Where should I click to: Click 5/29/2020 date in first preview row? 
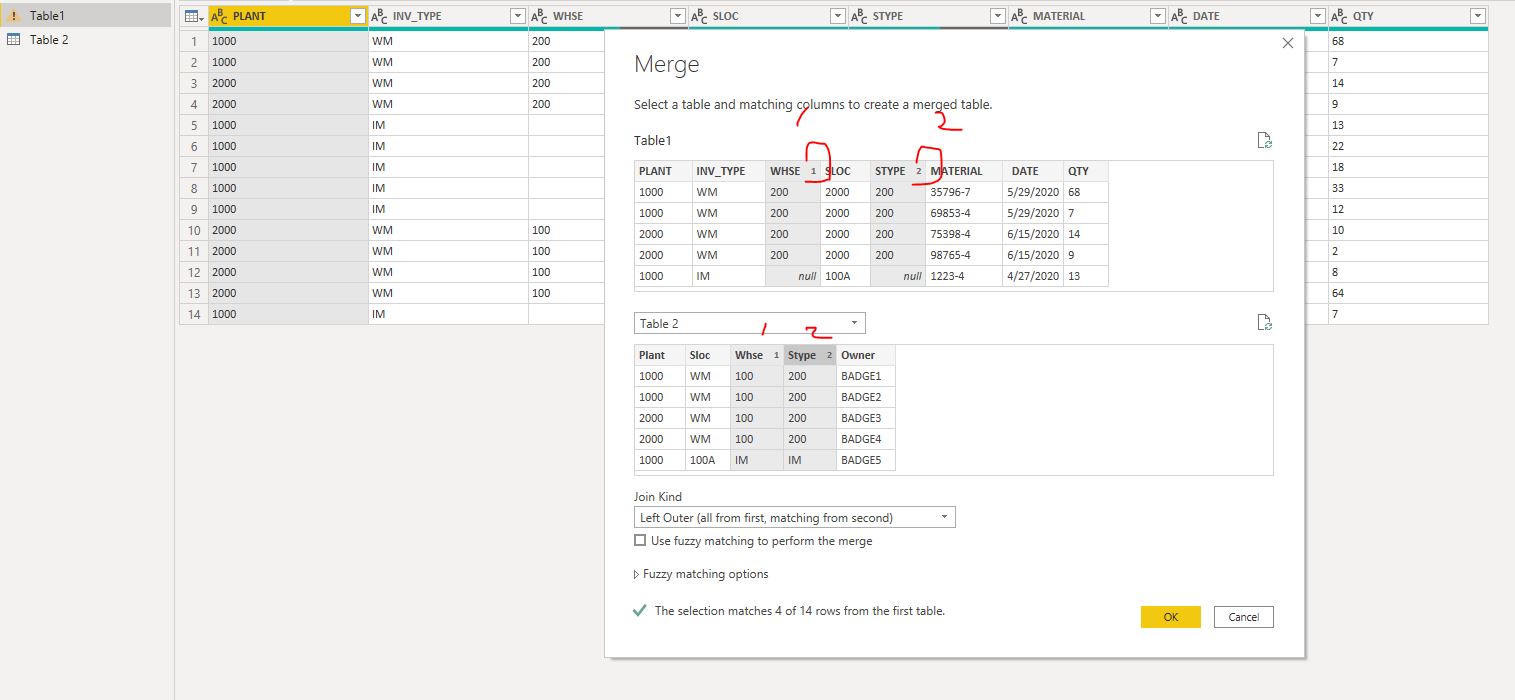click(1033, 192)
